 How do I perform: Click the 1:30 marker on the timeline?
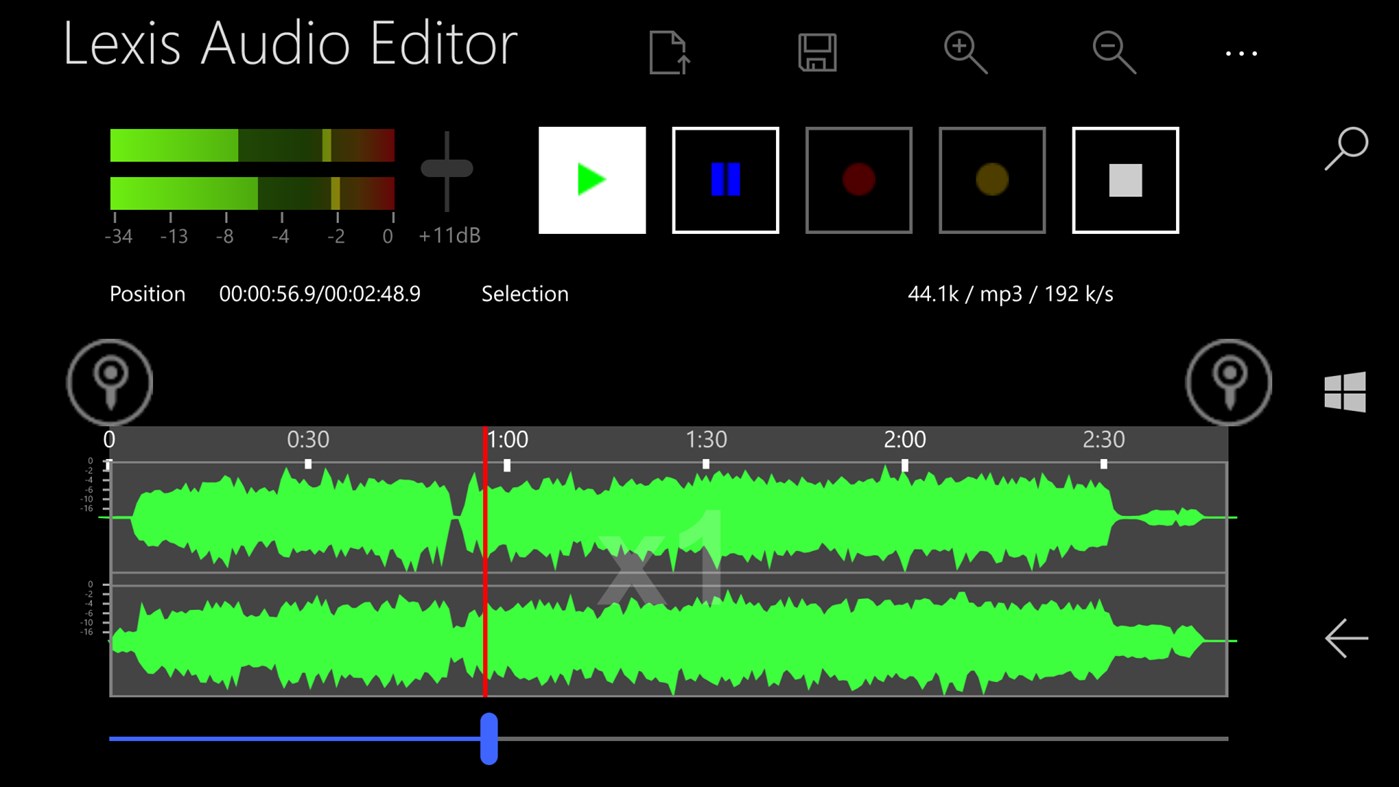[706, 441]
